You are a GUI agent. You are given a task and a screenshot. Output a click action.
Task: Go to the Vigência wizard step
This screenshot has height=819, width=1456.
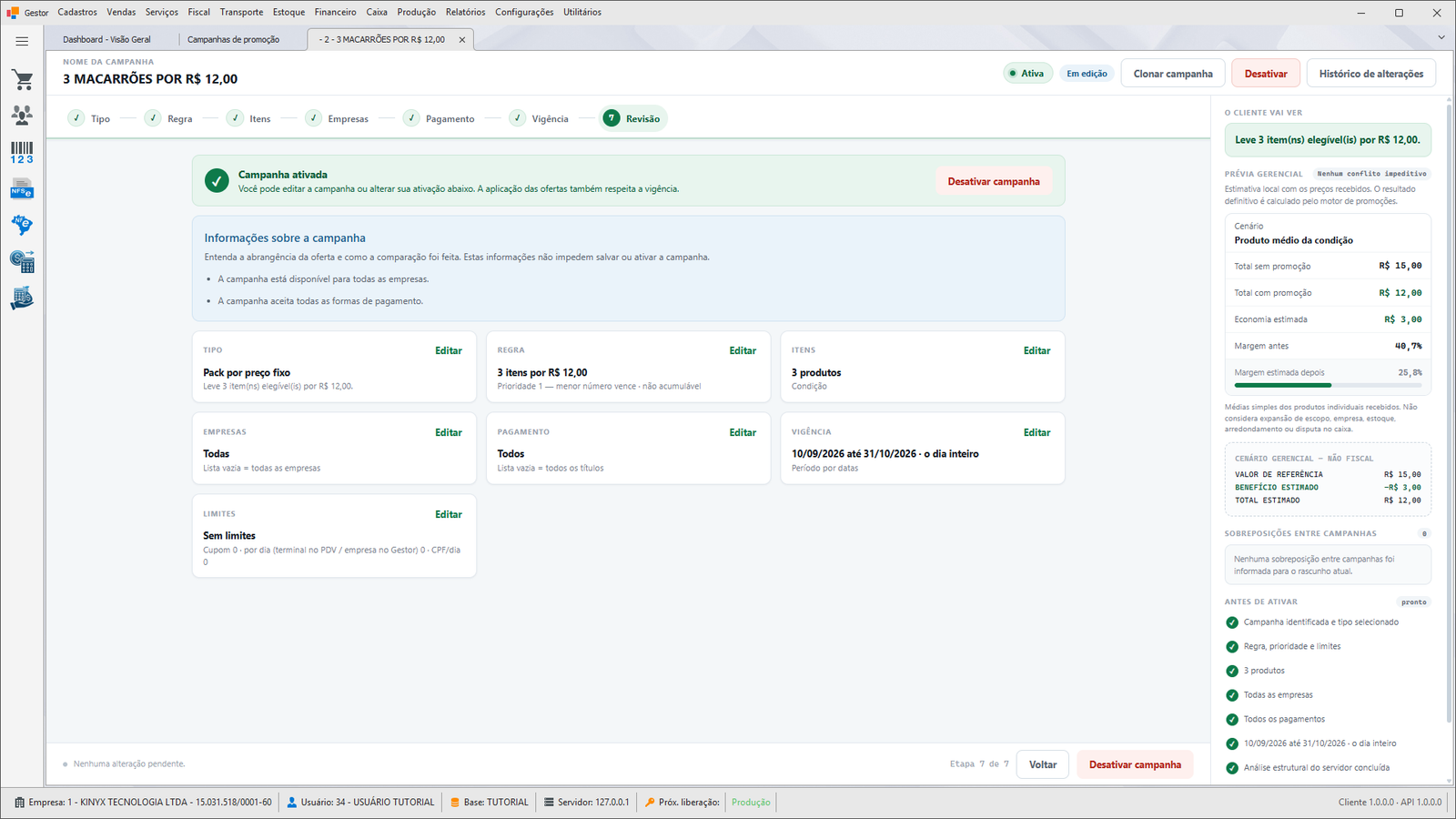point(539,118)
